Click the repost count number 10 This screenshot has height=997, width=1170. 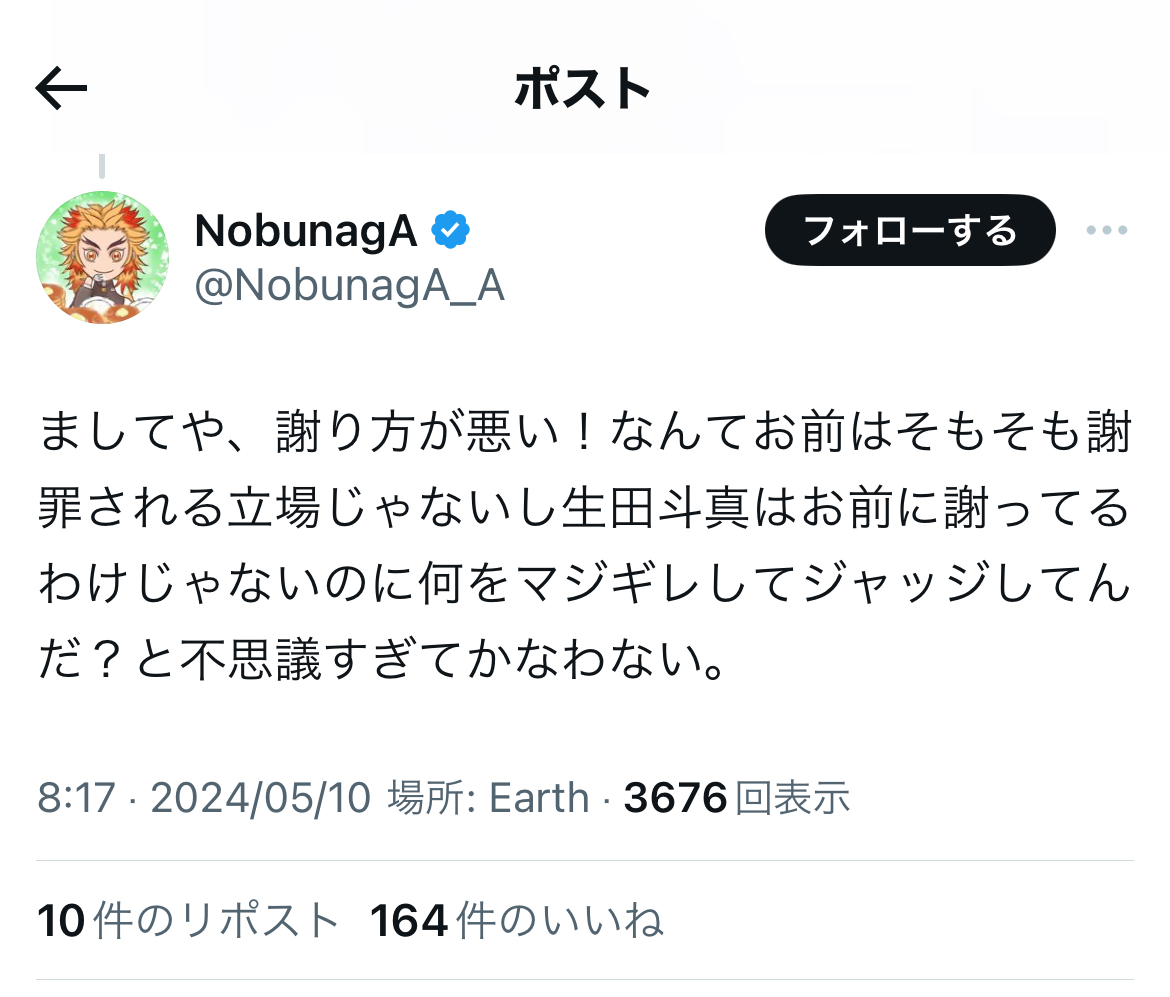click(x=61, y=921)
